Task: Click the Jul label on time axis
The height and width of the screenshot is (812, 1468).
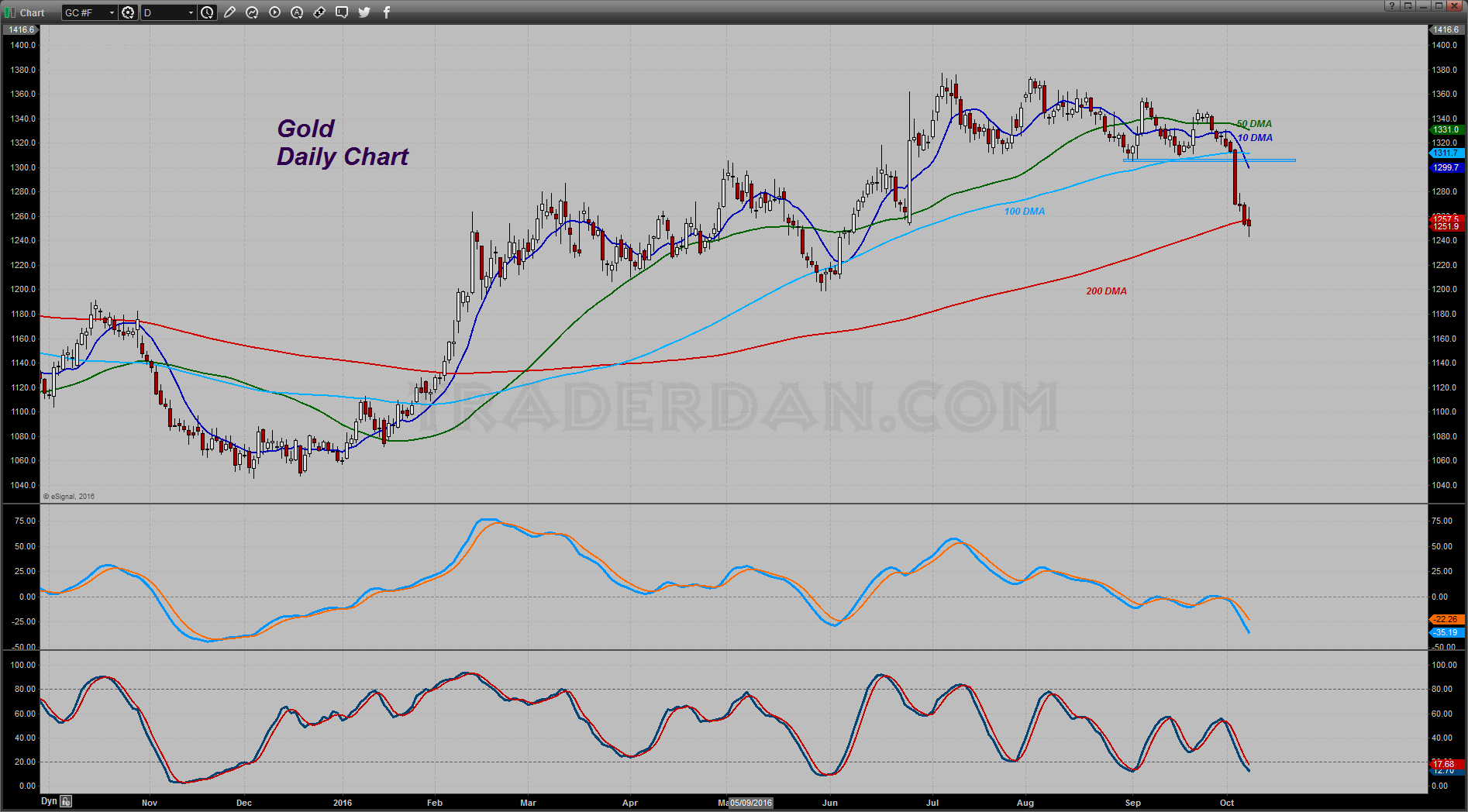Action: pyautogui.click(x=932, y=803)
